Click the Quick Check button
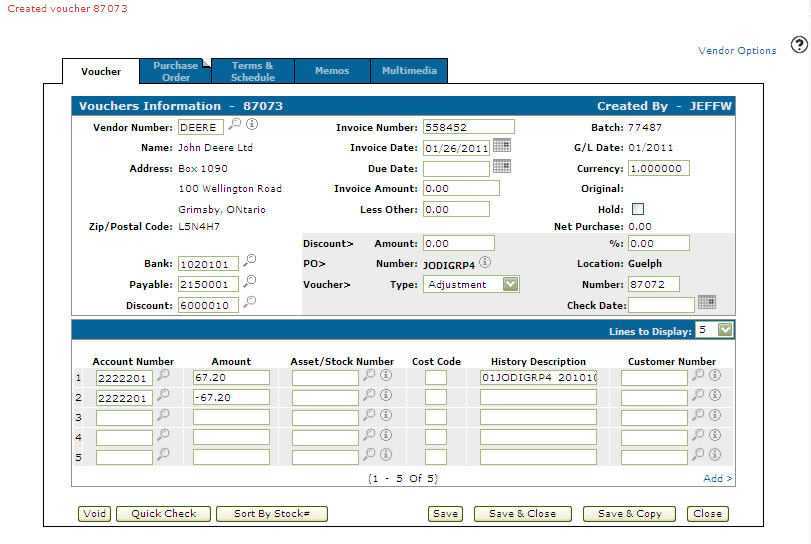Screen dimensions: 811x544 point(163,513)
